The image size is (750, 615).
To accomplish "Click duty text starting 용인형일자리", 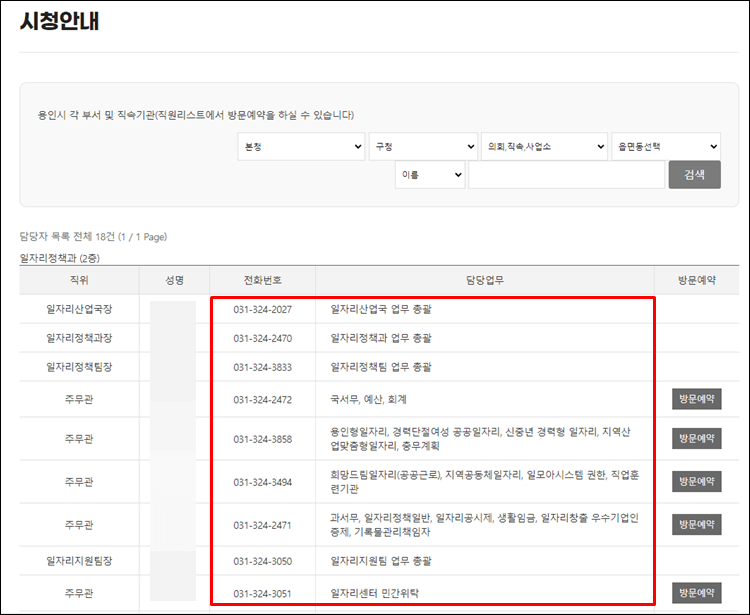I will click(480, 439).
